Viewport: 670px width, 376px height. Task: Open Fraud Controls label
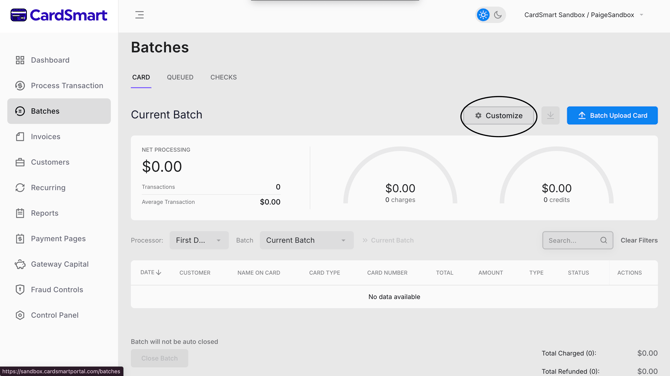click(57, 290)
